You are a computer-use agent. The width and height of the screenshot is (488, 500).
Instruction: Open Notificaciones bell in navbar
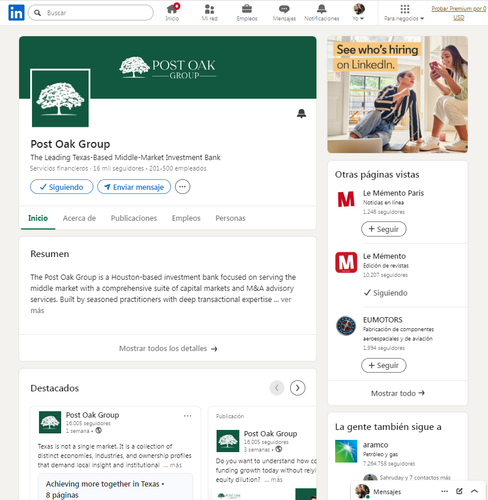click(321, 12)
